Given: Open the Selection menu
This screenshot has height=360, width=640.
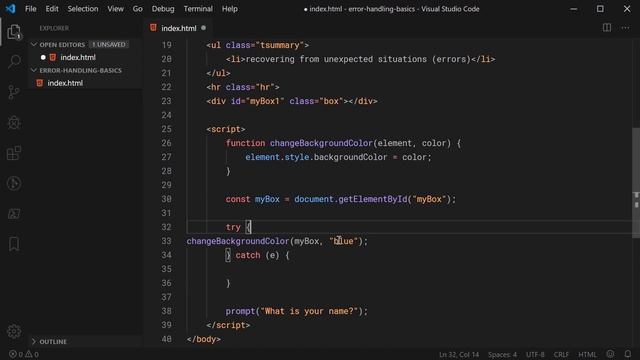Looking at the screenshot, I should pos(83,9).
